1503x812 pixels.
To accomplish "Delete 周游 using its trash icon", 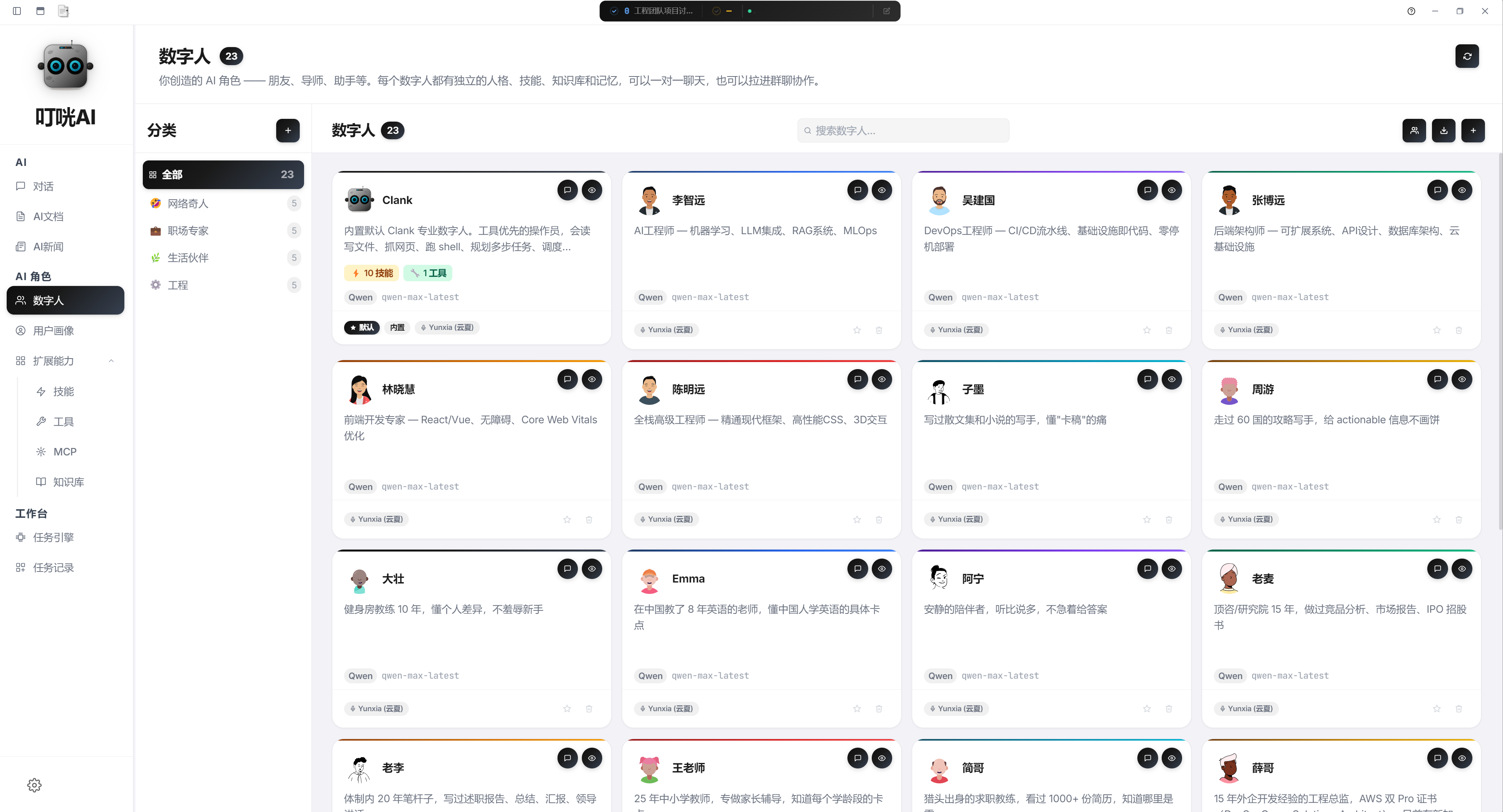I will tap(1459, 520).
